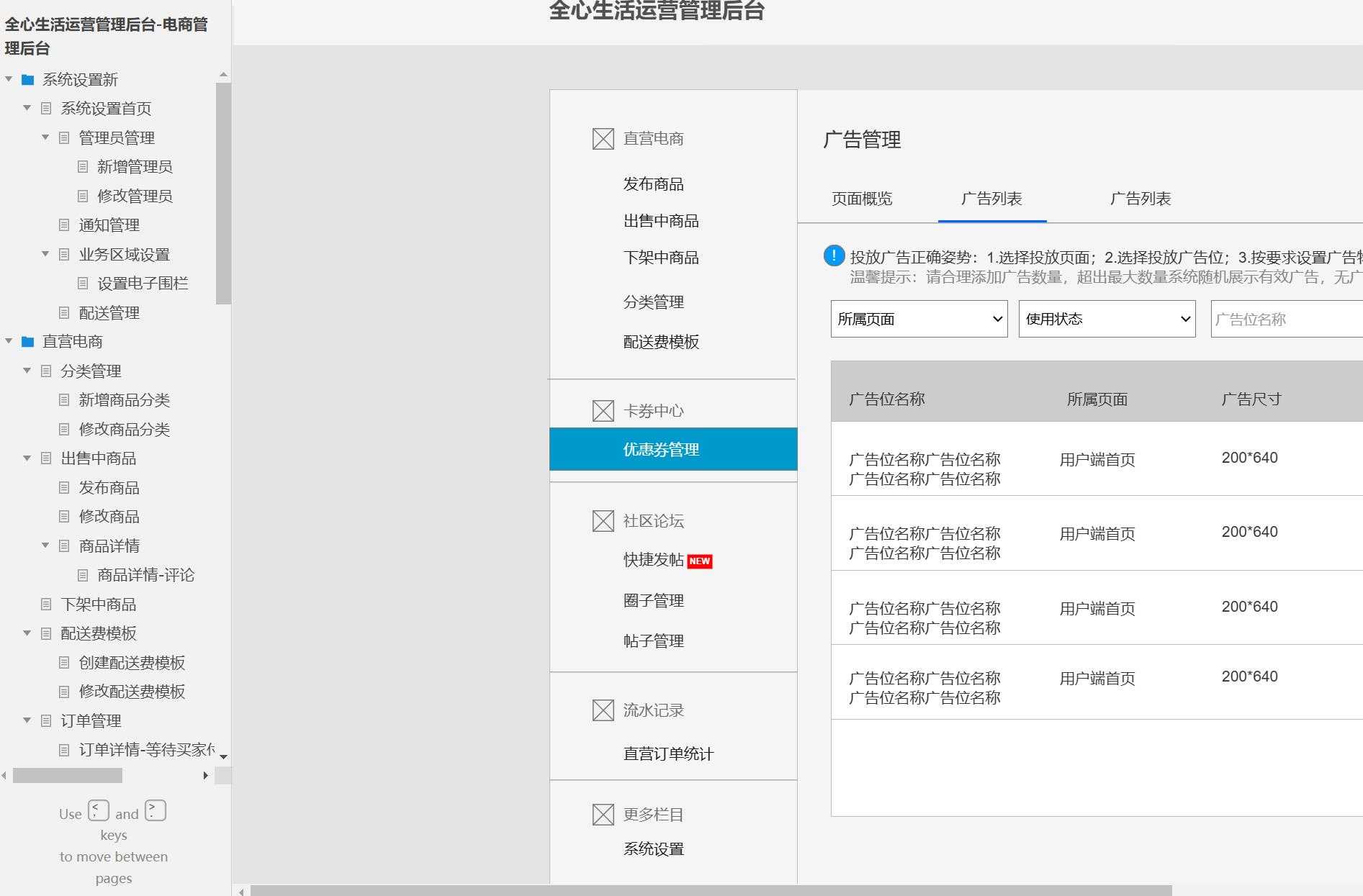Expand the 商品详情 tree item
This screenshot has height=896, width=1363.
coord(45,546)
